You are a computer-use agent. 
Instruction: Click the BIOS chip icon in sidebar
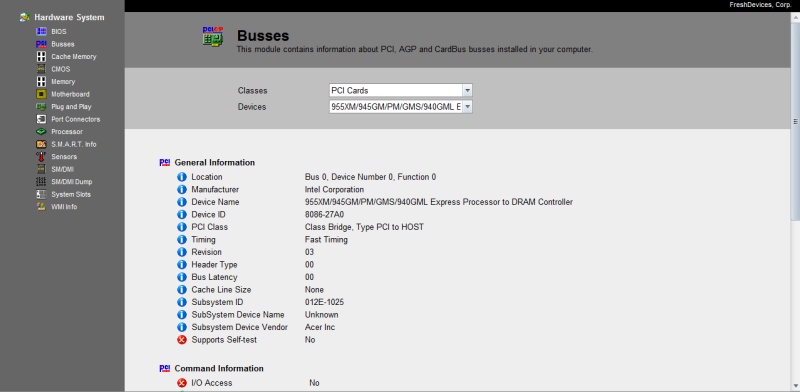tap(41, 32)
